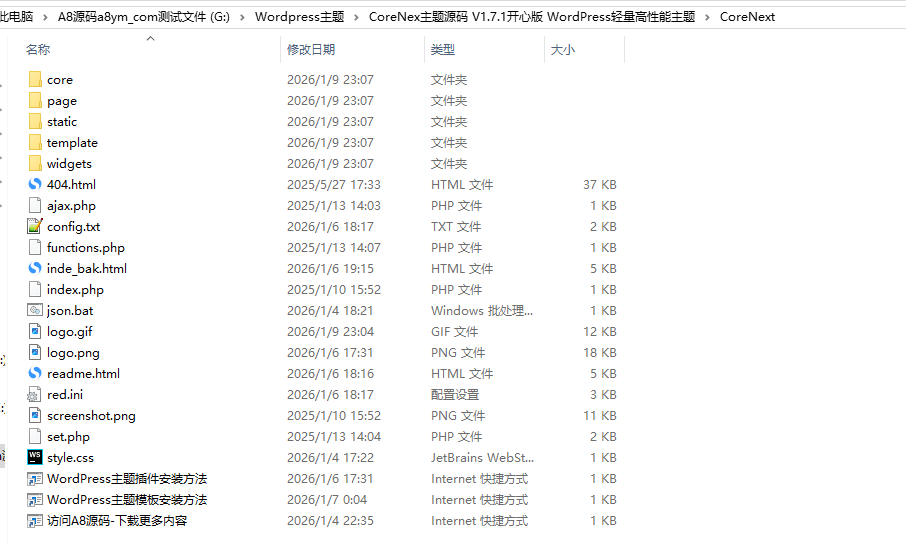Select the page folder icon
906x545 pixels.
35,101
